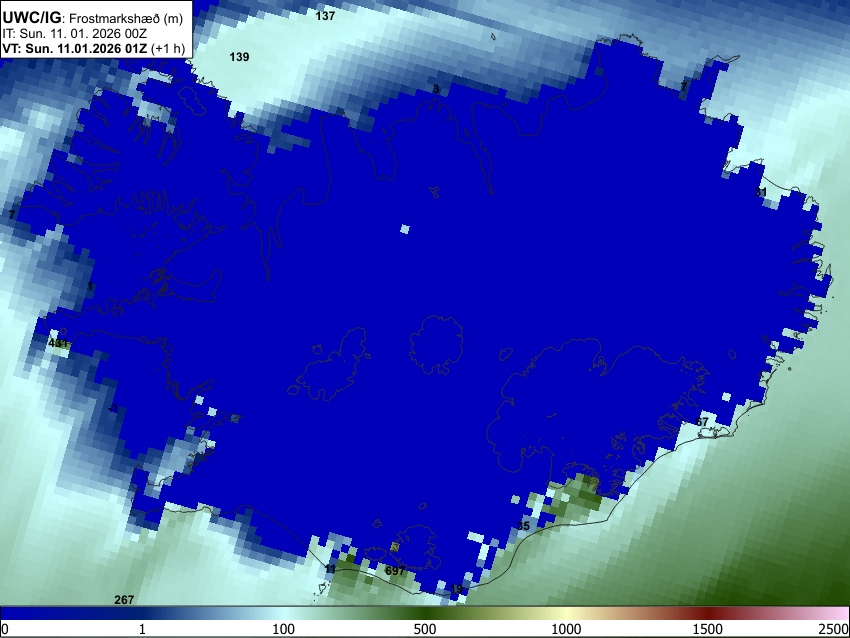The height and width of the screenshot is (638, 850).
Task: Click the VT: Sun. 11.01.2026 01Z line
Action: 74,48
